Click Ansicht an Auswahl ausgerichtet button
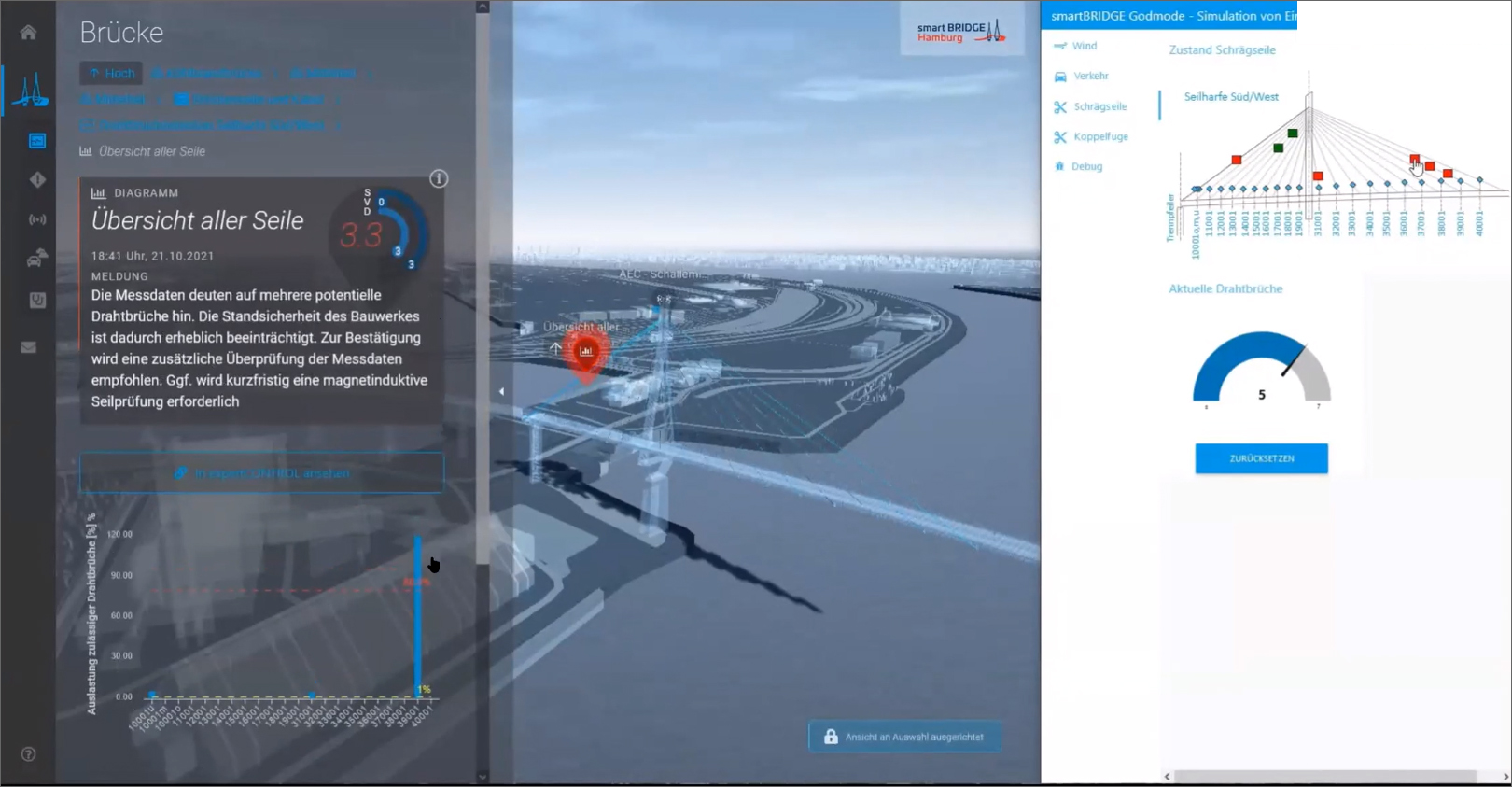This screenshot has height=787, width=1512. pyautogui.click(x=905, y=737)
